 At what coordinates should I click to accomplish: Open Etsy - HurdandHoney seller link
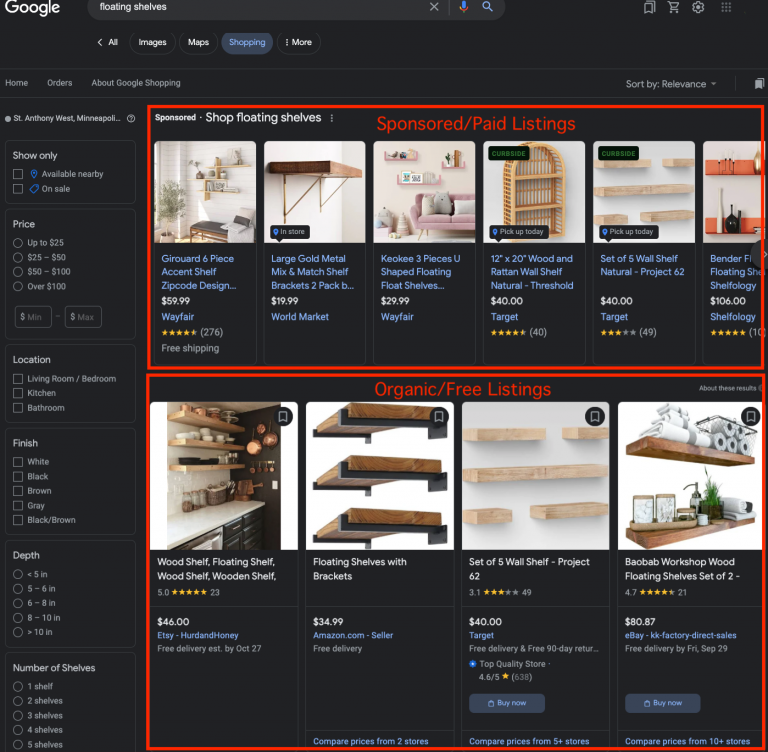click(x=198, y=635)
